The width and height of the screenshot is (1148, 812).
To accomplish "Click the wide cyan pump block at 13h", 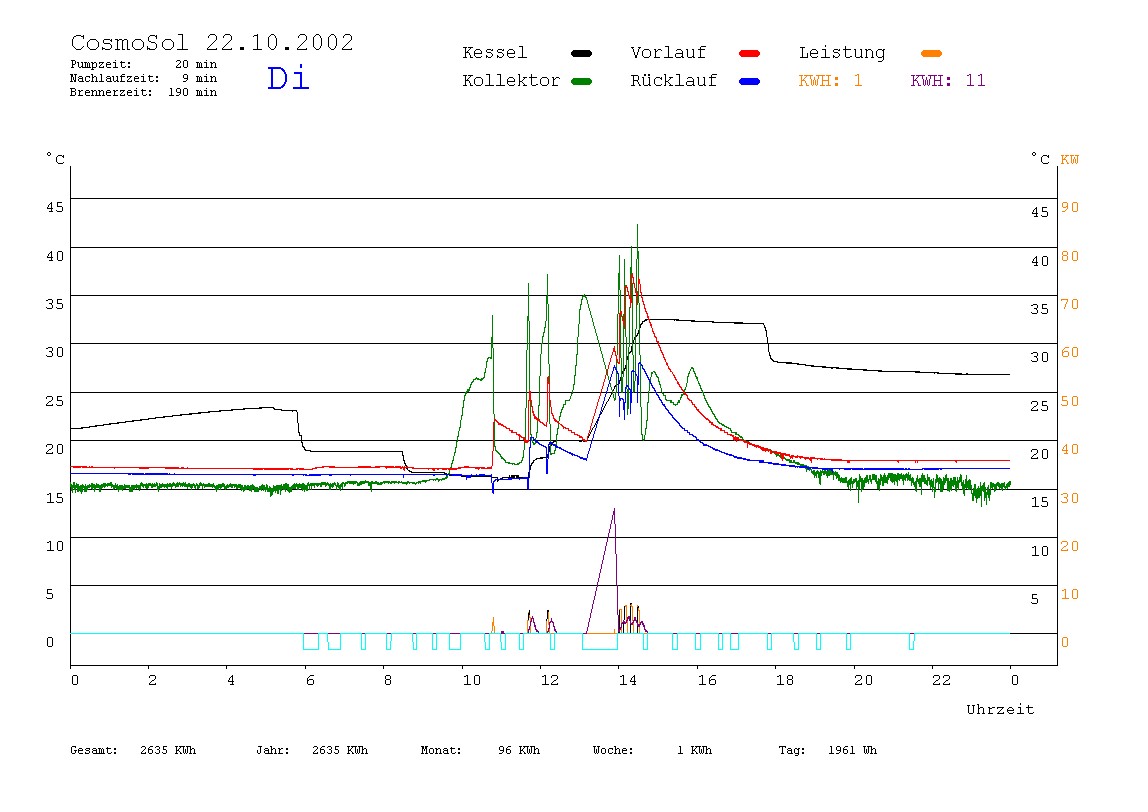I will click(600, 642).
